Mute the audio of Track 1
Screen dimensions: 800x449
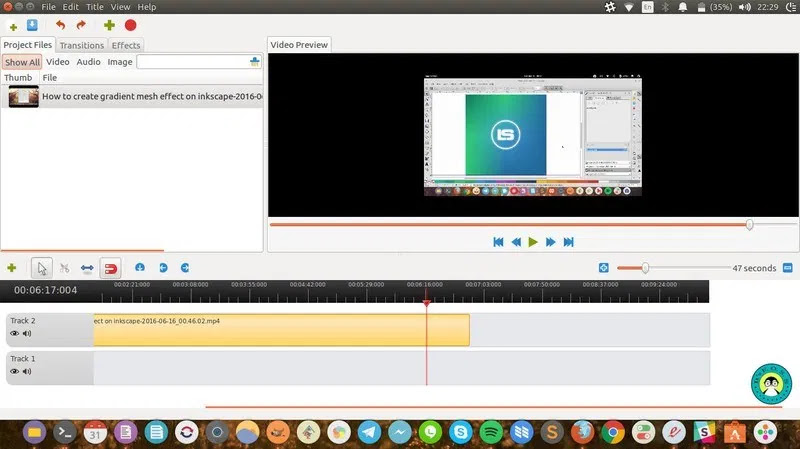(x=27, y=371)
